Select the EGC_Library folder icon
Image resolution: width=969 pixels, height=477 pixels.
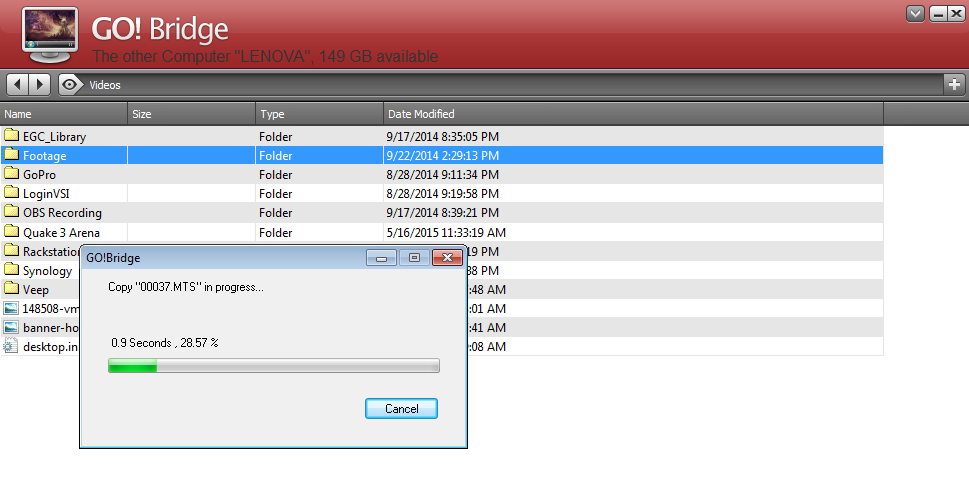click(x=11, y=135)
